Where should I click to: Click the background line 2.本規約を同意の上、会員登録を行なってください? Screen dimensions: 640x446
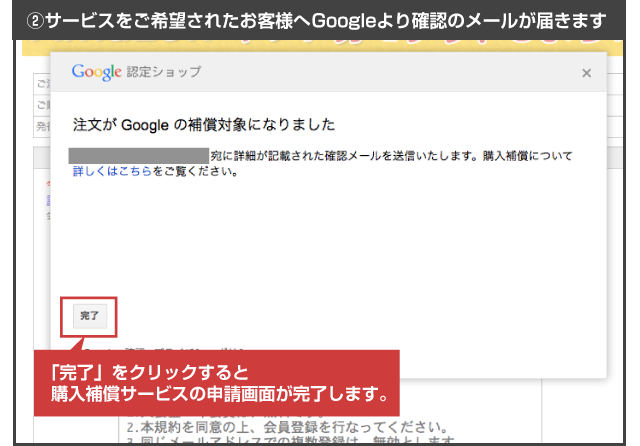287,428
